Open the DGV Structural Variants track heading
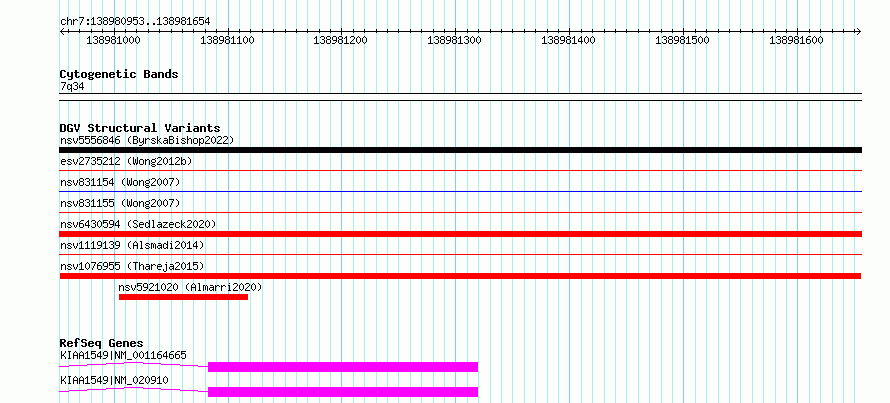 point(140,128)
